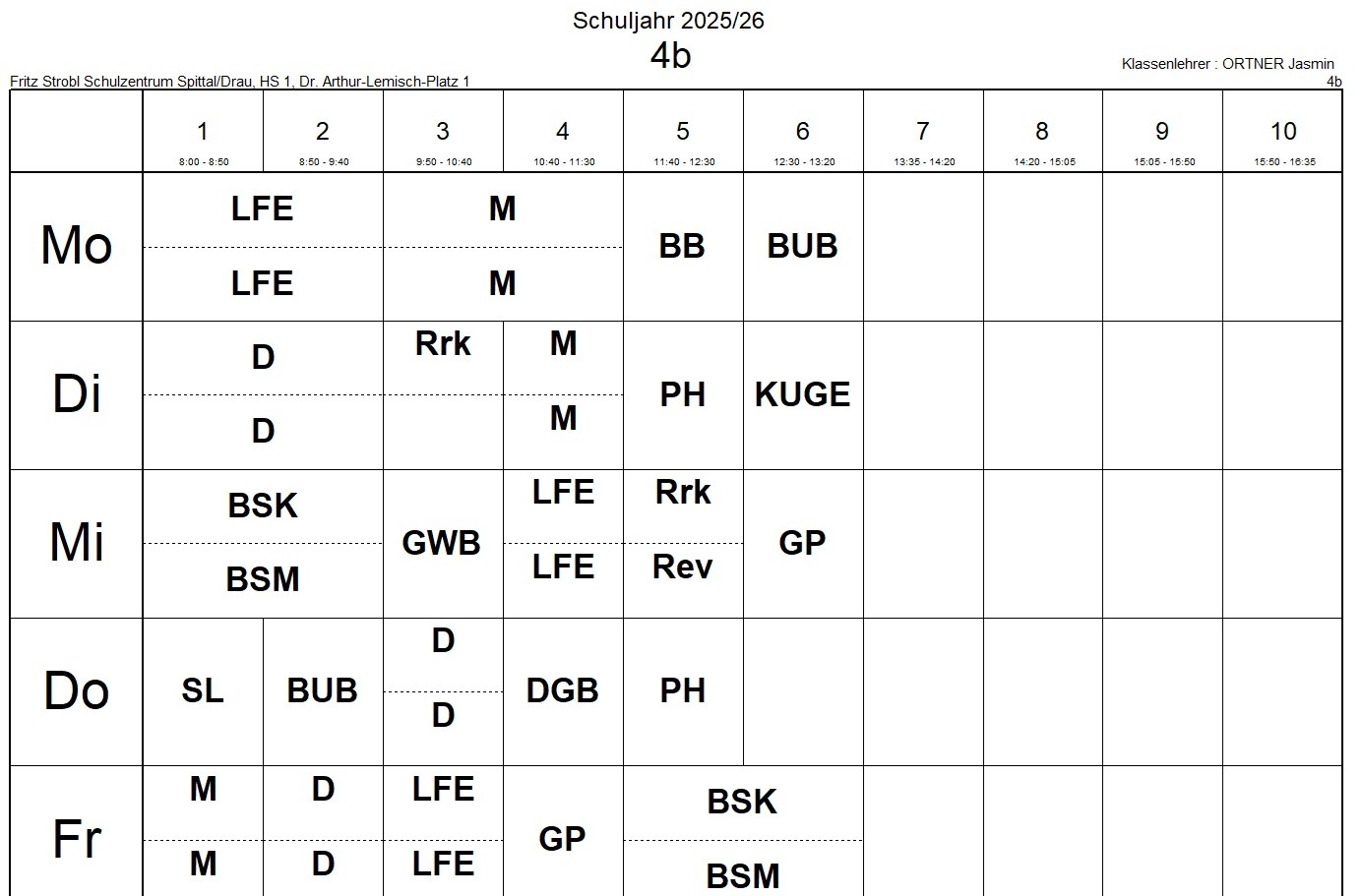
Task: Click the Do day row label
Action: pos(77,690)
